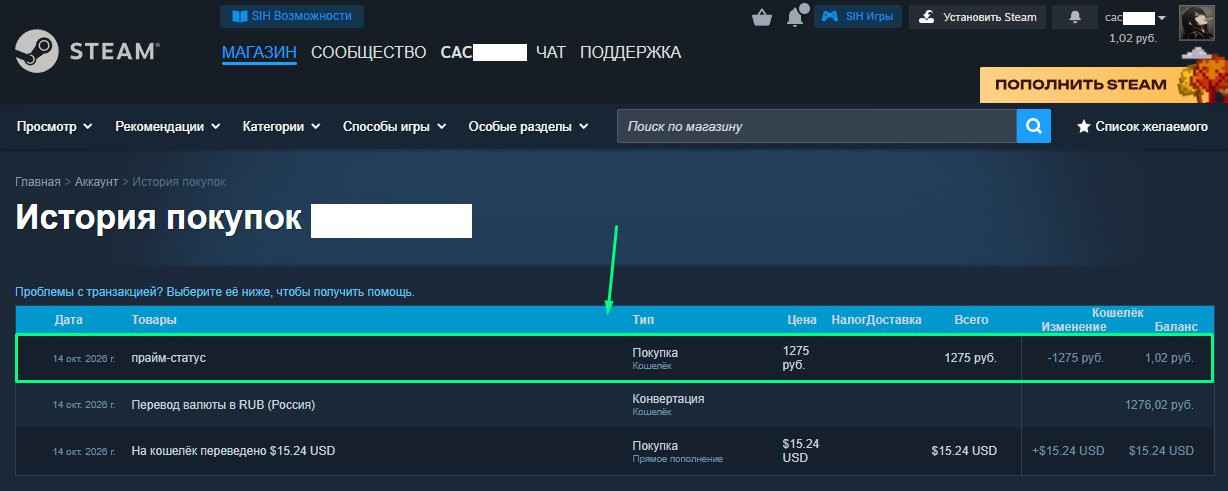1228x491 pixels.
Task: Open the SIH Возможности button
Action: coord(292,16)
